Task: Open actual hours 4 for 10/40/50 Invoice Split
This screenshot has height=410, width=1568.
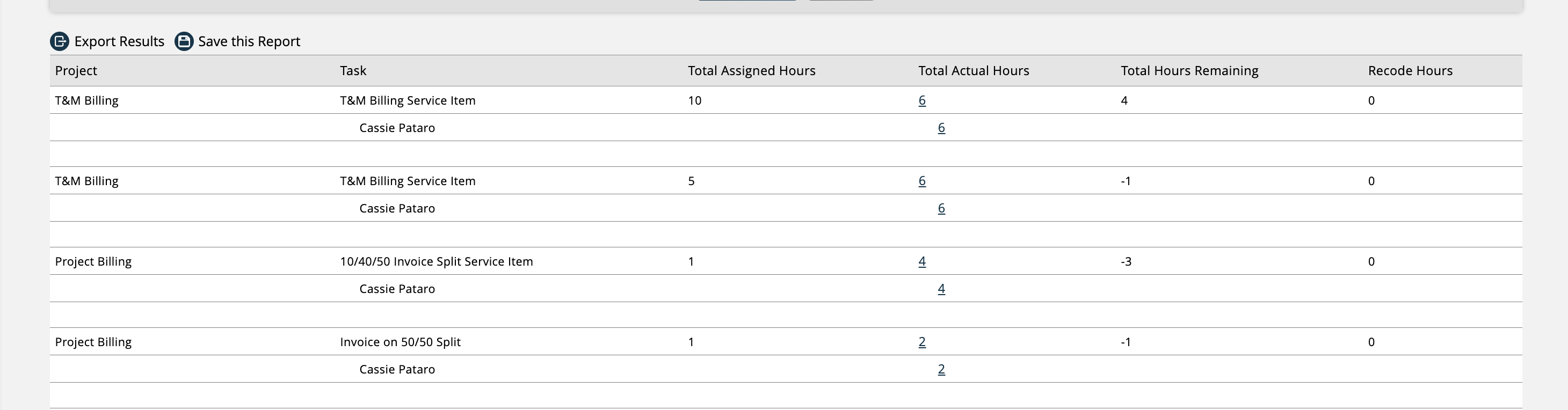Action: tap(921, 261)
